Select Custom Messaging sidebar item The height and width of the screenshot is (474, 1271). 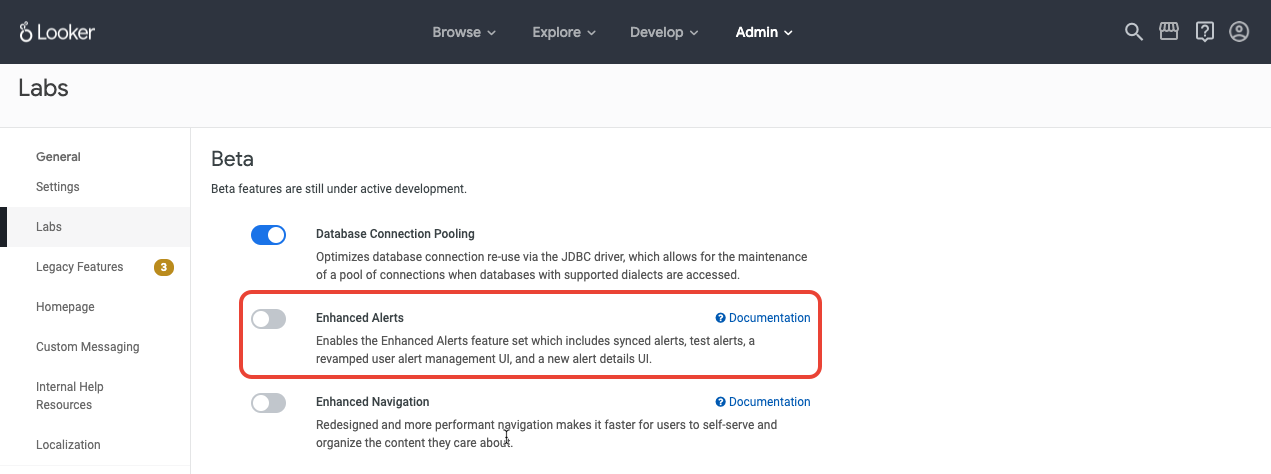(88, 347)
